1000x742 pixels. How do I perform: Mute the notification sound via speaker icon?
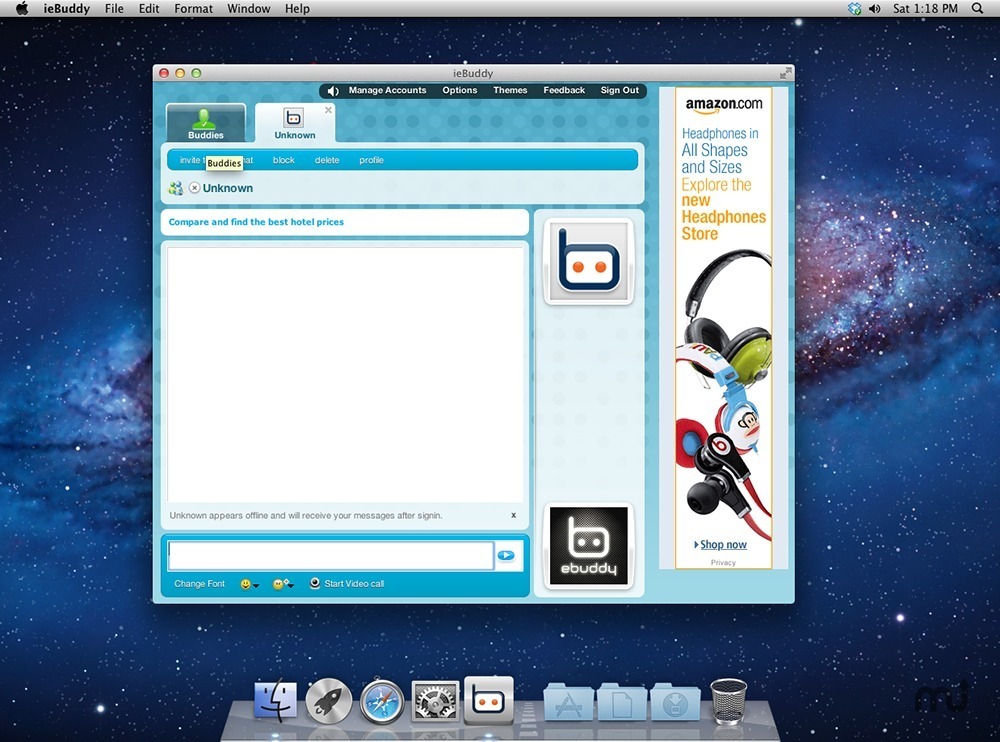click(x=331, y=90)
